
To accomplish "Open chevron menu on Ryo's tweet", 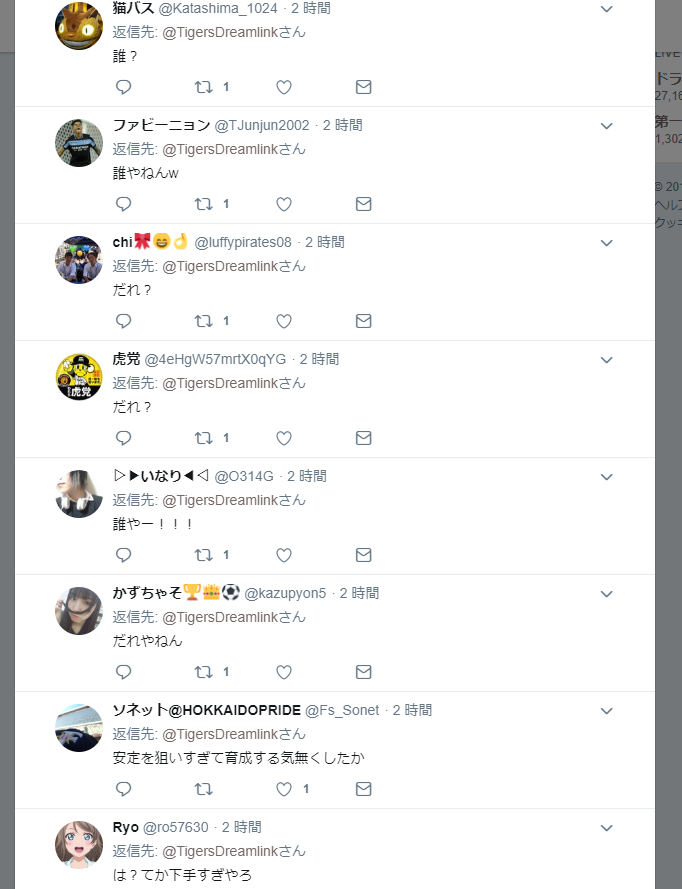I will point(607,828).
